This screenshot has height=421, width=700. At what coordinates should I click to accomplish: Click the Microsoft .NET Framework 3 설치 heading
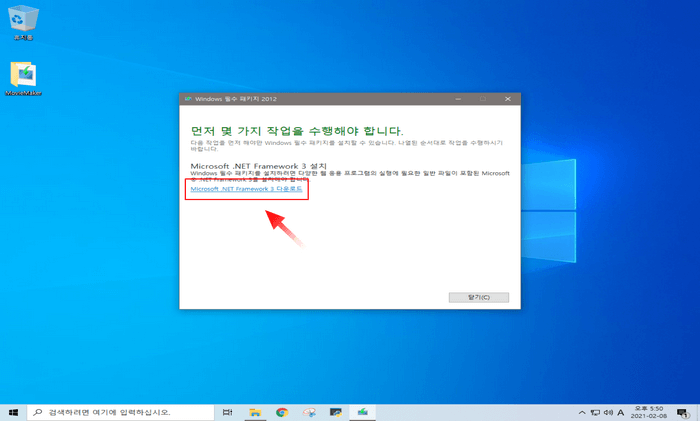pos(258,166)
